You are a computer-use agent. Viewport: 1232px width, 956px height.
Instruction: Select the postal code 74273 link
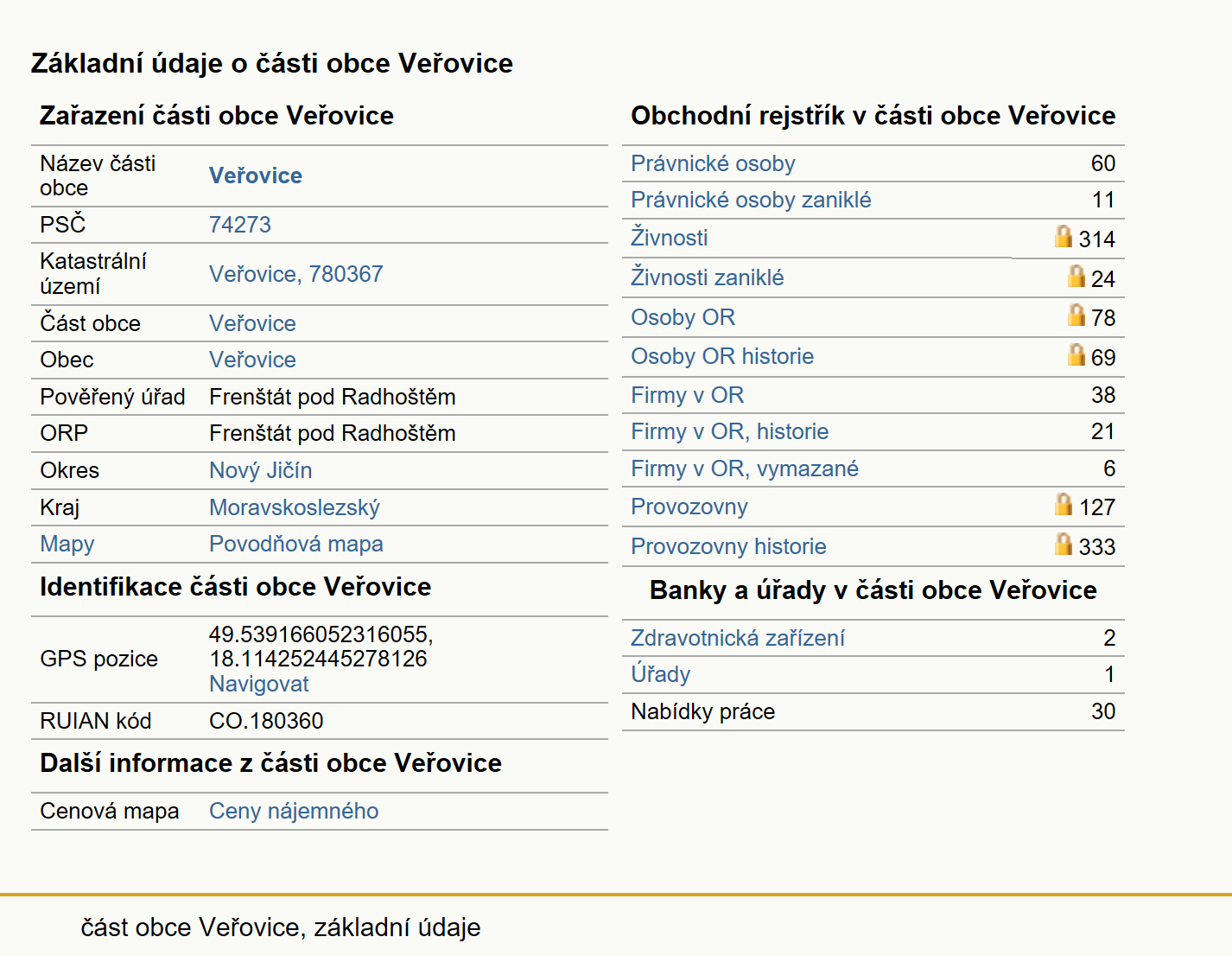pos(240,225)
